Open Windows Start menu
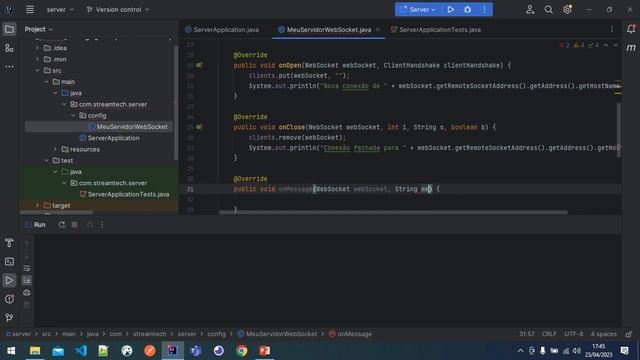The height and width of the screenshot is (360, 640). coord(11,351)
